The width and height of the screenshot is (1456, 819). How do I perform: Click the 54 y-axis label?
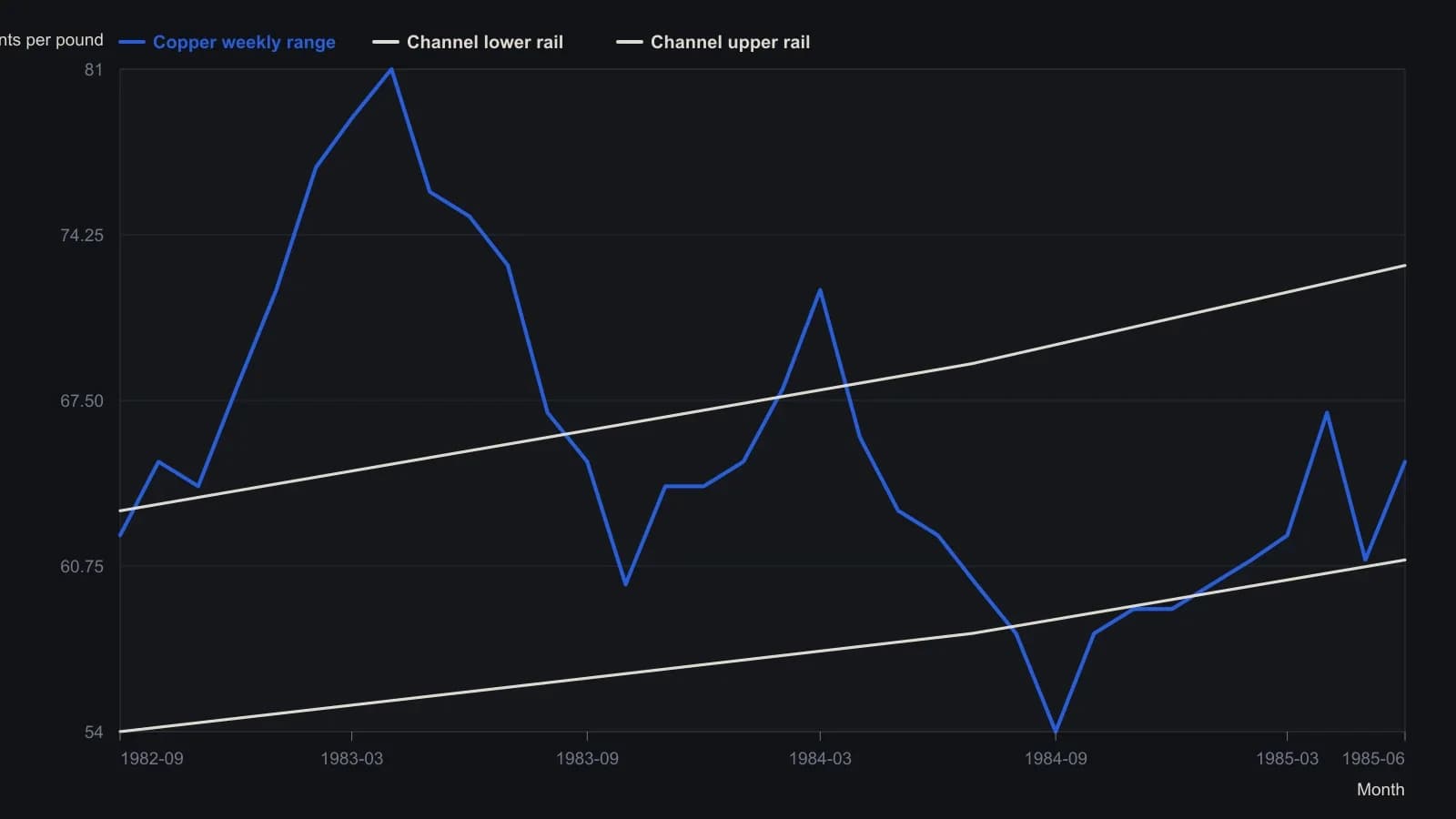pos(94,733)
